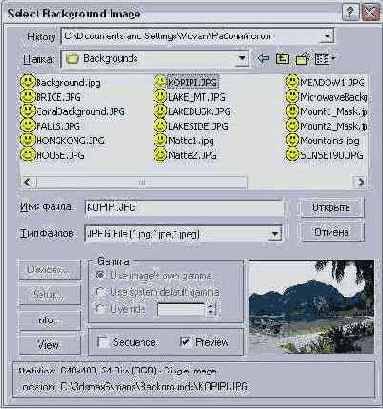Toggle the Preview checkbox
This screenshot has height=409, width=383.
[185, 342]
